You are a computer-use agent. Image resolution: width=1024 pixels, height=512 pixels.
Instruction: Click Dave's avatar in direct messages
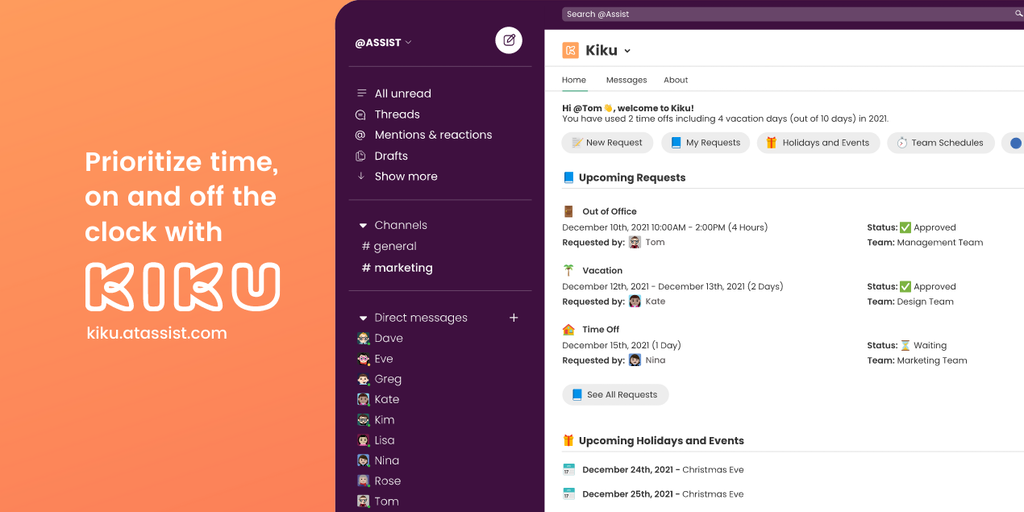[364, 338]
